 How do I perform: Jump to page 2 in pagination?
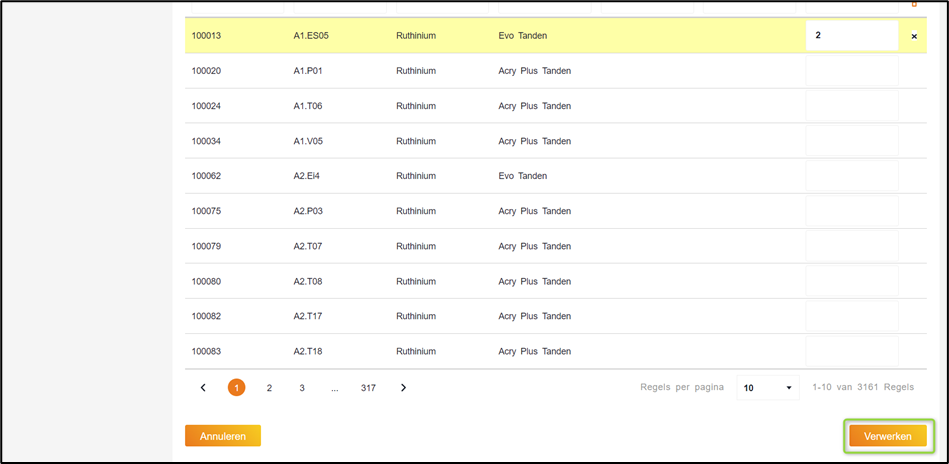(x=269, y=388)
